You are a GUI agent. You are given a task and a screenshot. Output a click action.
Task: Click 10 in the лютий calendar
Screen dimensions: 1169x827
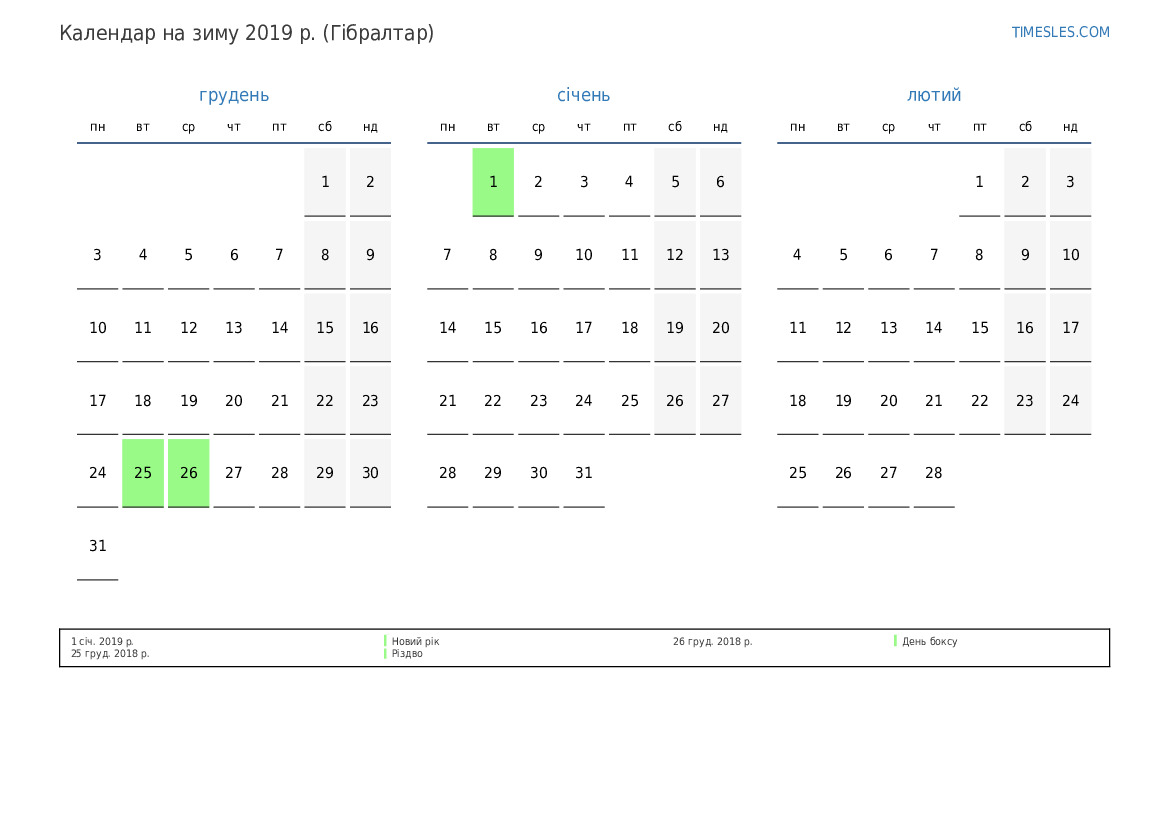pyautogui.click(x=1071, y=255)
